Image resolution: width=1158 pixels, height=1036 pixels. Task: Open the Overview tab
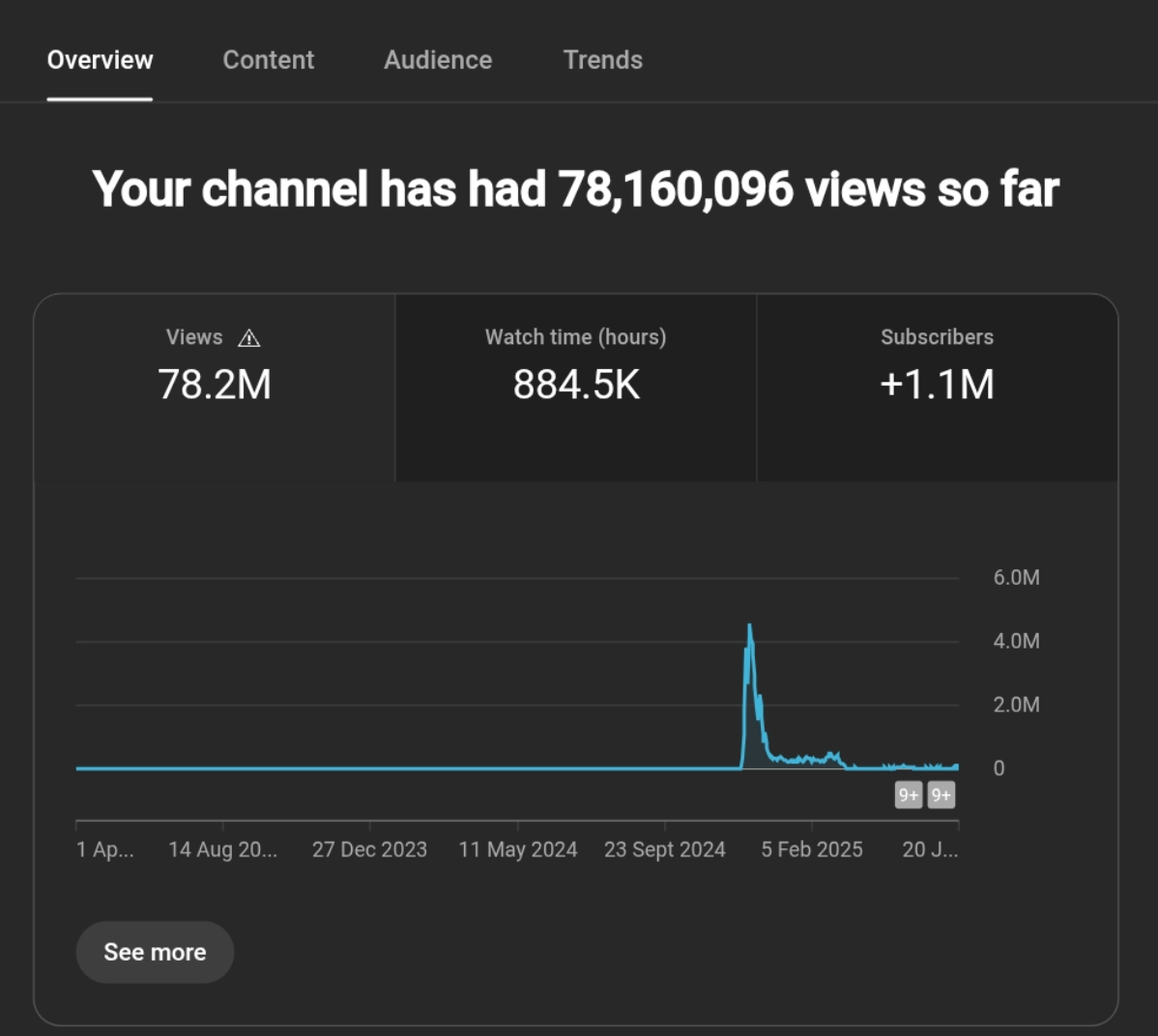click(x=100, y=60)
